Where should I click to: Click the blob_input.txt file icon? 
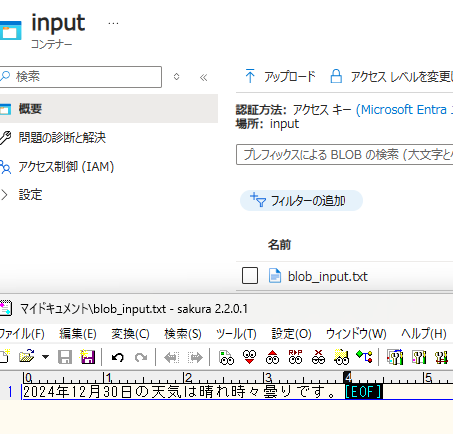pos(275,276)
